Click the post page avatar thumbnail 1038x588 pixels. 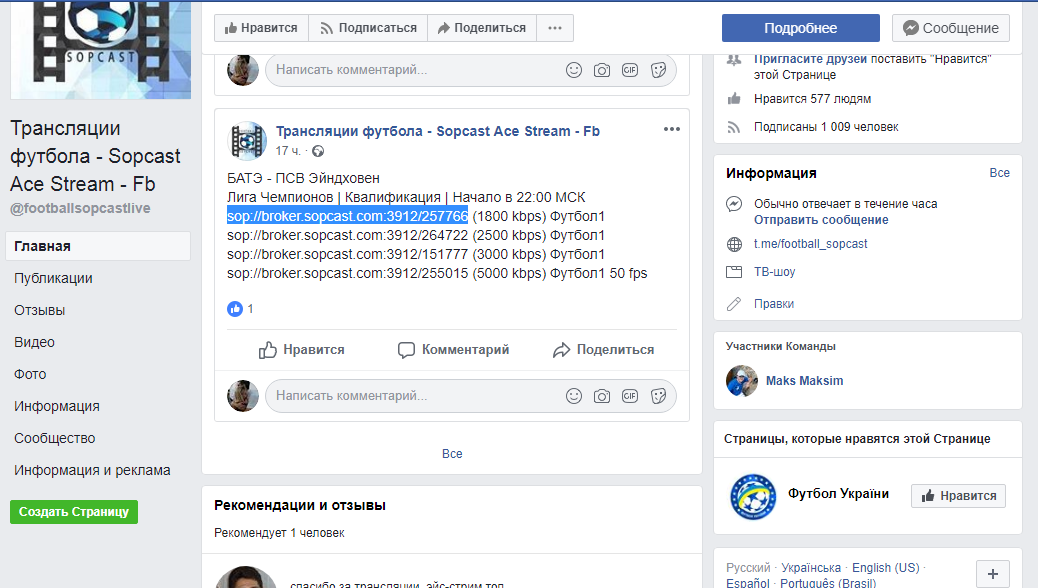click(x=247, y=140)
